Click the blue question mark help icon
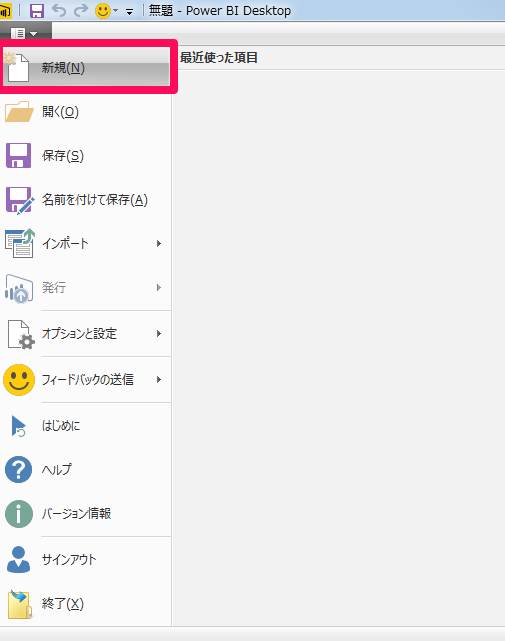This screenshot has width=505, height=641. point(18,470)
